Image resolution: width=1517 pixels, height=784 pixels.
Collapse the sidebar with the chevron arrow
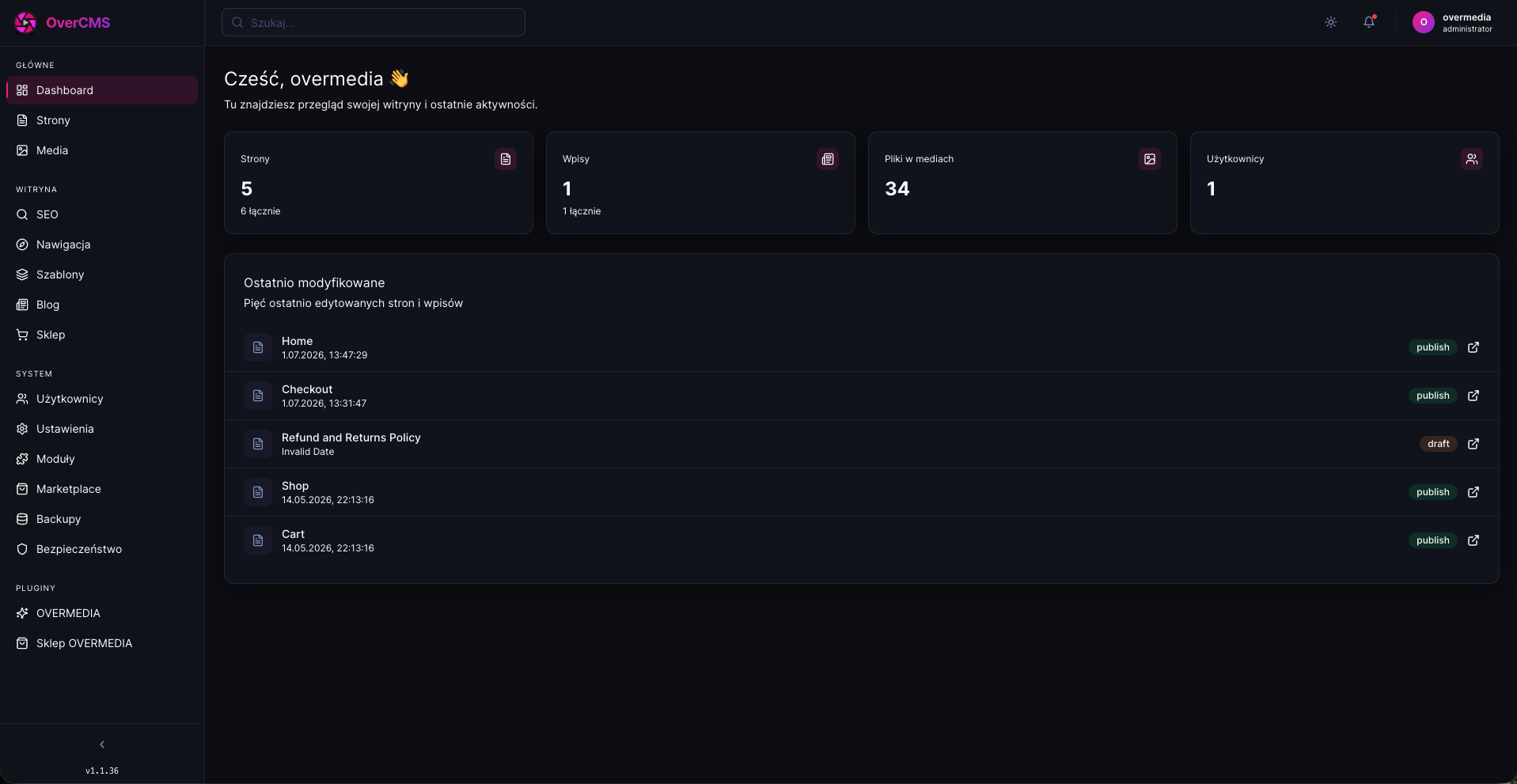point(102,744)
